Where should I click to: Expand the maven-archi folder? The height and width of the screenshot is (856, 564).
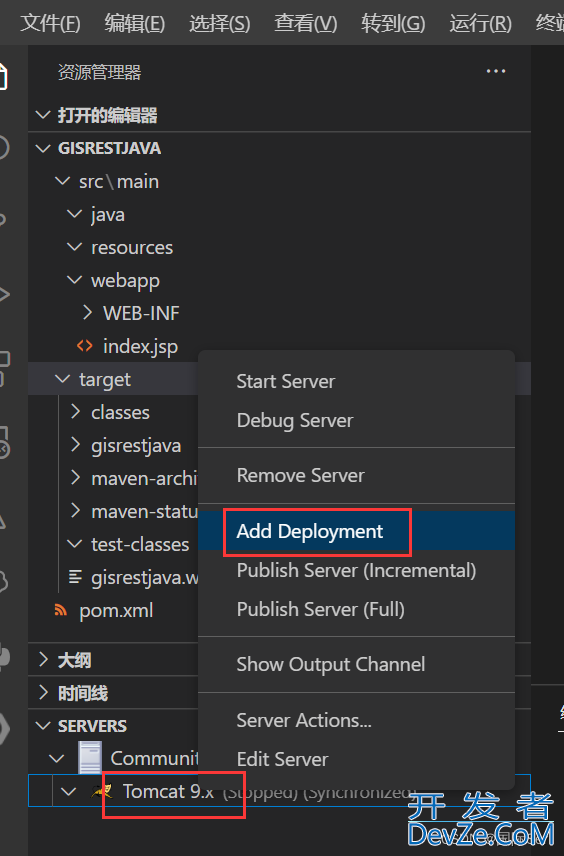pyautogui.click(x=75, y=478)
